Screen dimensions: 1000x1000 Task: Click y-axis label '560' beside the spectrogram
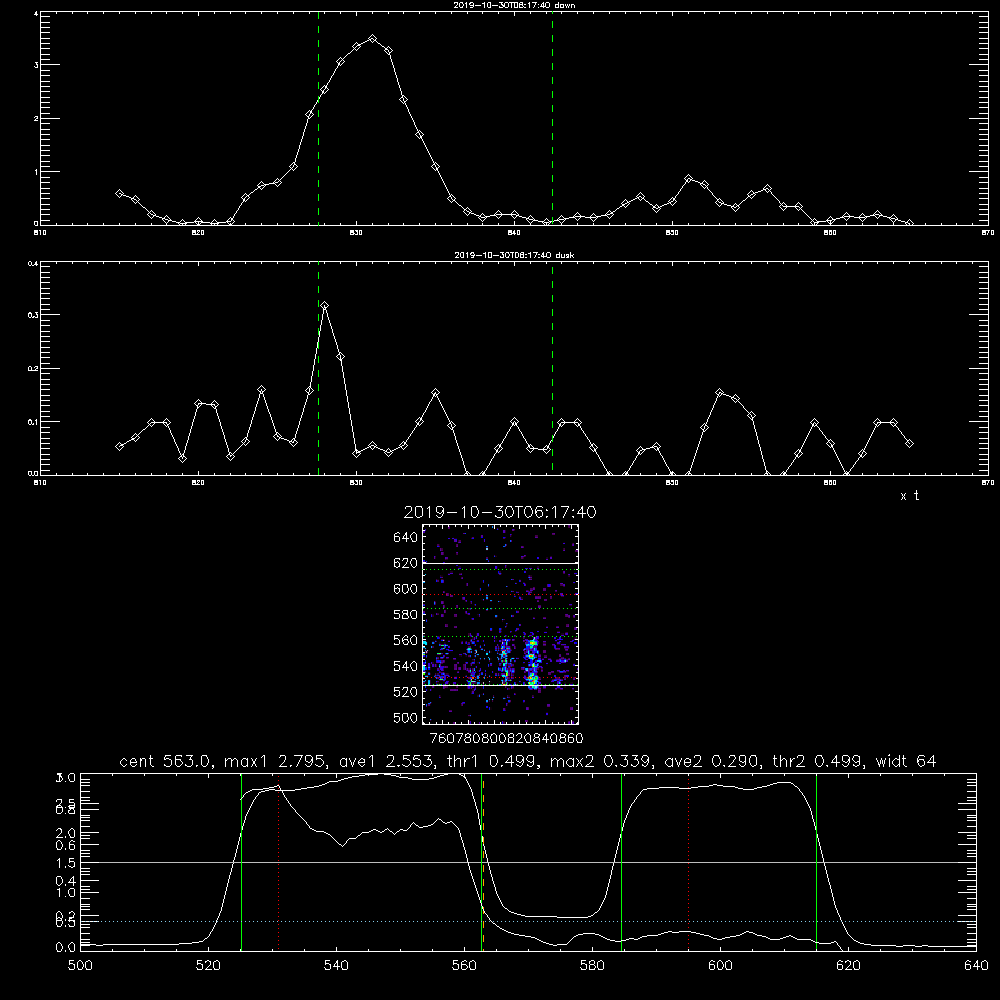(x=406, y=640)
